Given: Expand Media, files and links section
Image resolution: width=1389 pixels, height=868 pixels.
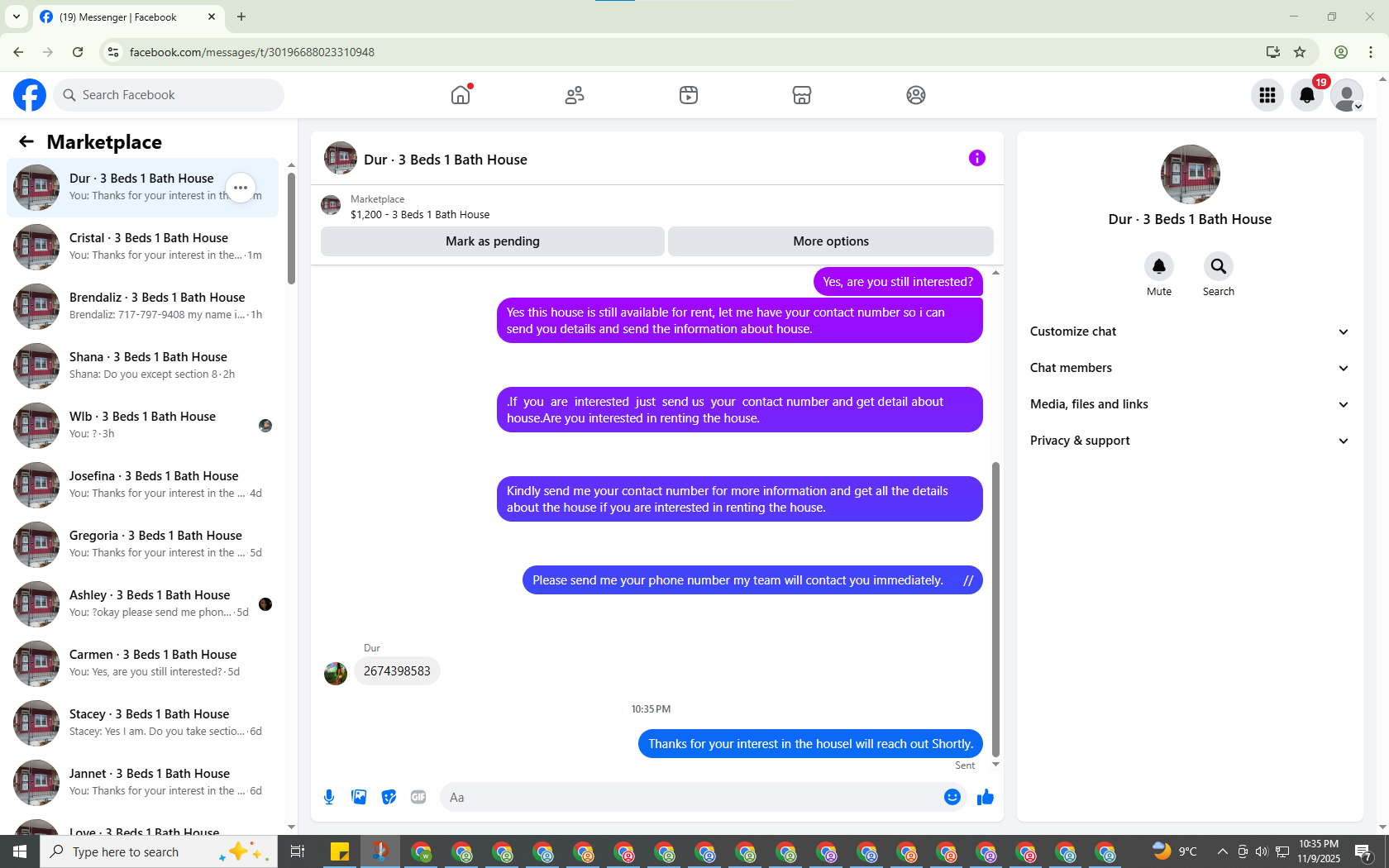Looking at the screenshot, I should 1190,404.
